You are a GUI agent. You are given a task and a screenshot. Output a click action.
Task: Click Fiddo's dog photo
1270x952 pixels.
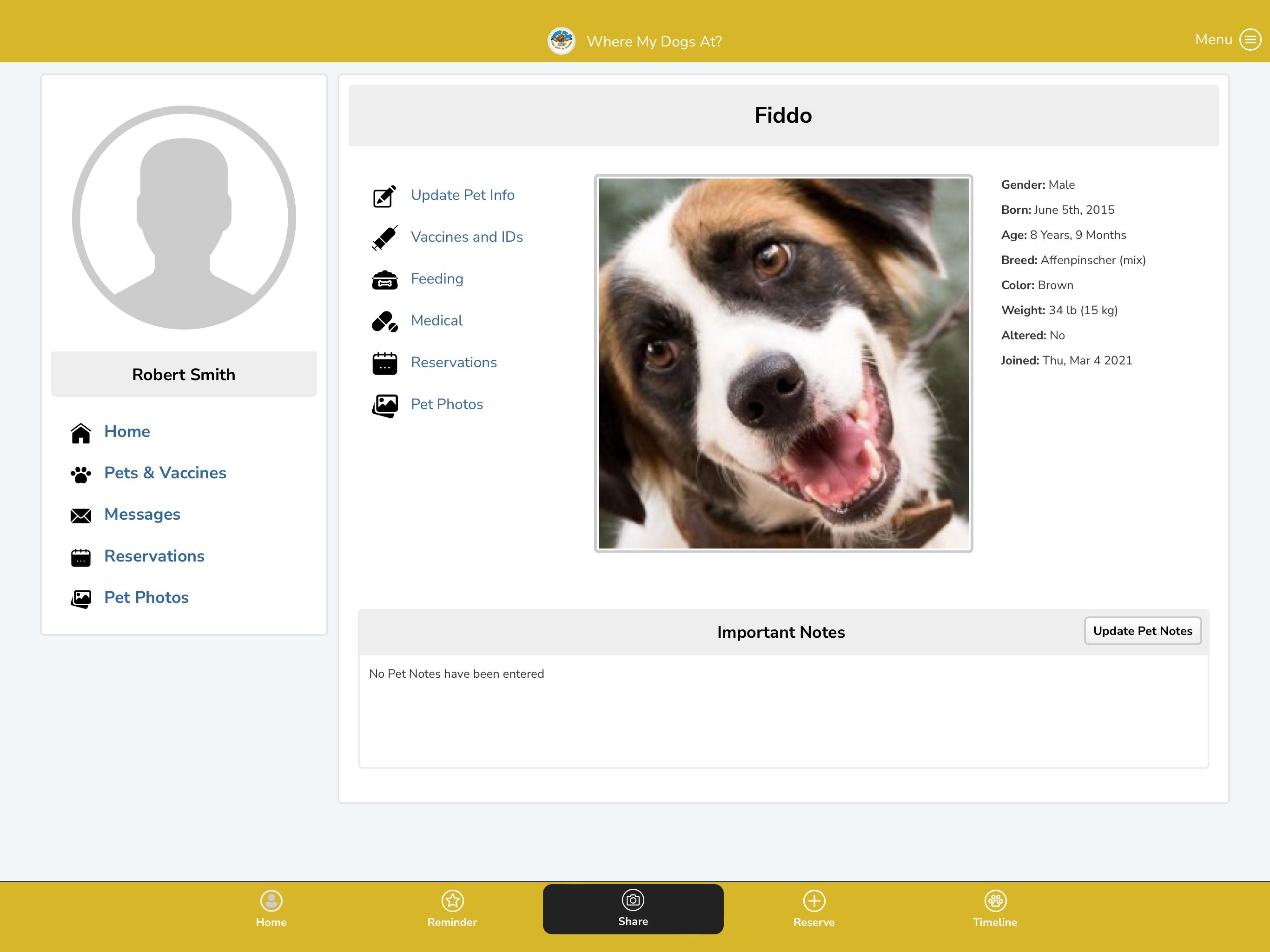pyautogui.click(x=783, y=364)
